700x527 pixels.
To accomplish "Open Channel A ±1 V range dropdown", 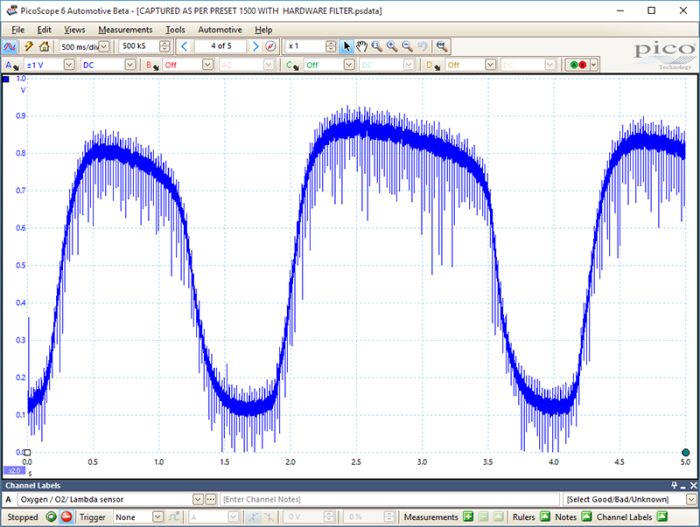I will click(x=69, y=65).
